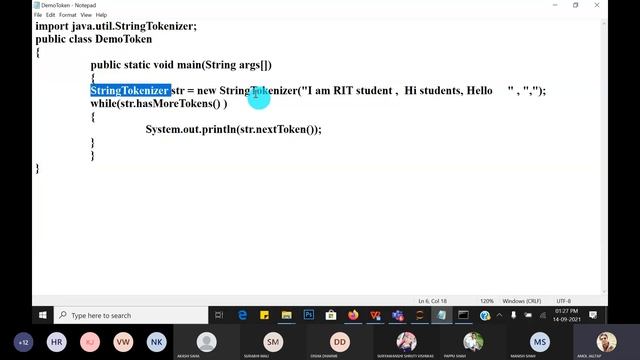Viewport: 640px width, 360px height.
Task: Open Command Prompt from the taskbar
Action: coord(463,315)
